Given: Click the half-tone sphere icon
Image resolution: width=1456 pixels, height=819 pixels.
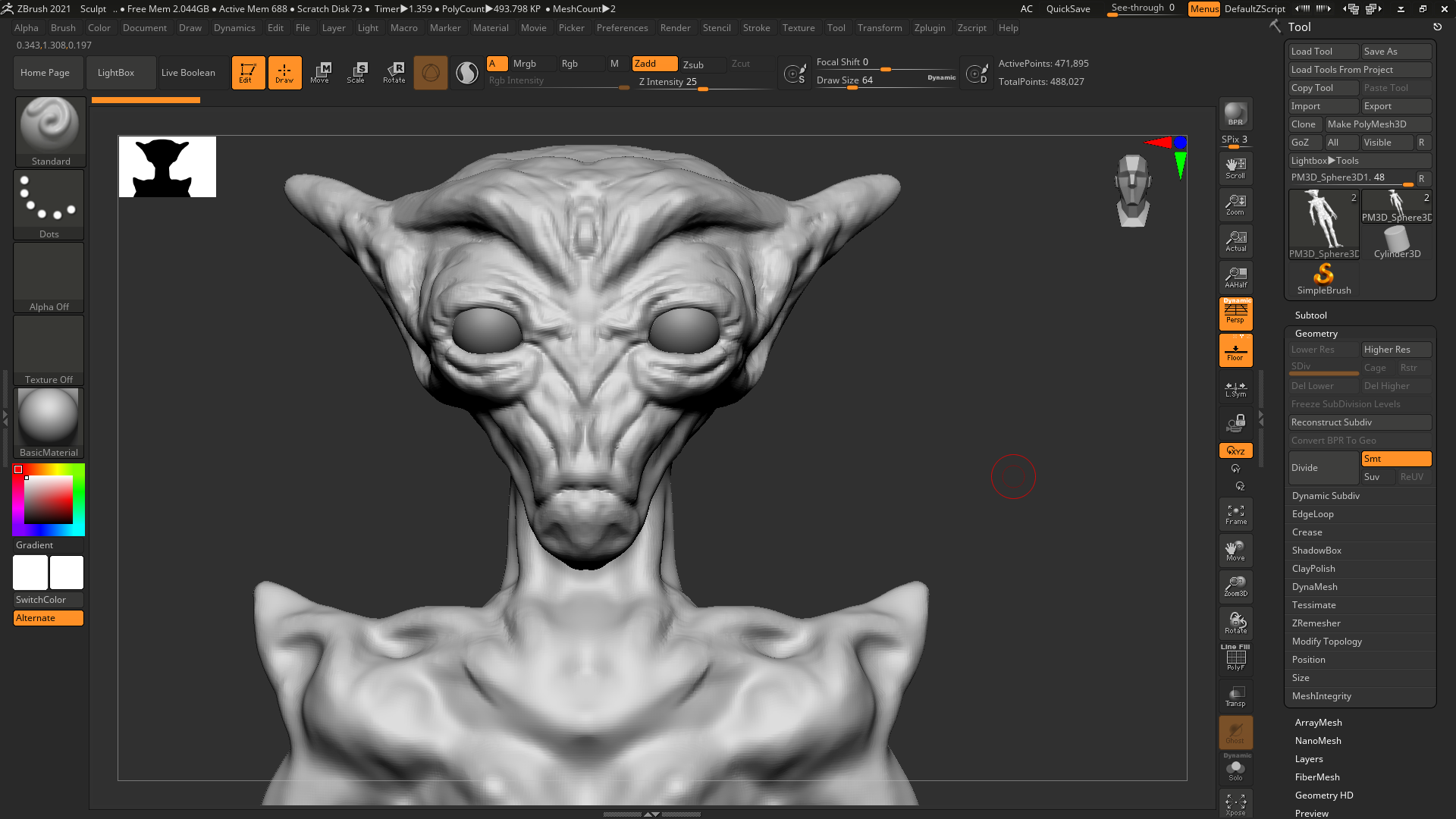Looking at the screenshot, I should [467, 73].
